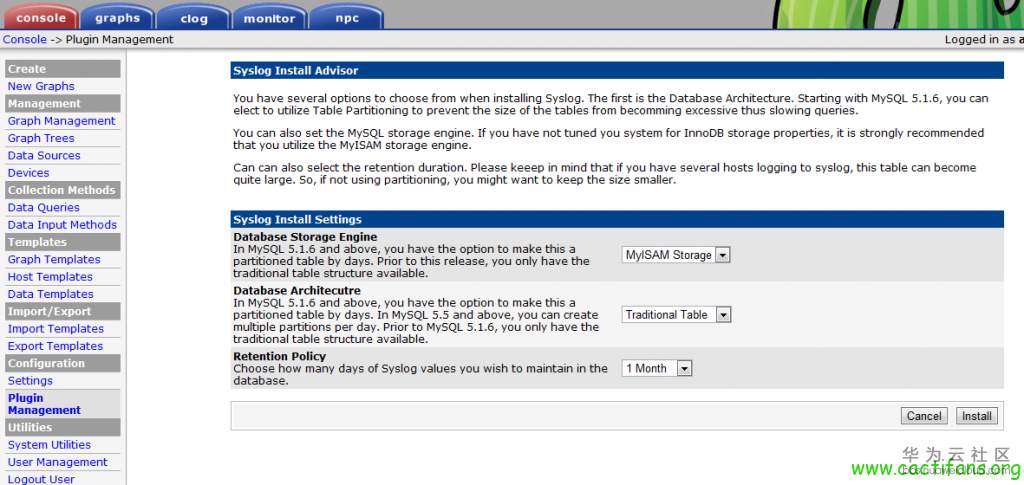Go to Graph Management
This screenshot has height=485, width=1024.
[61, 121]
